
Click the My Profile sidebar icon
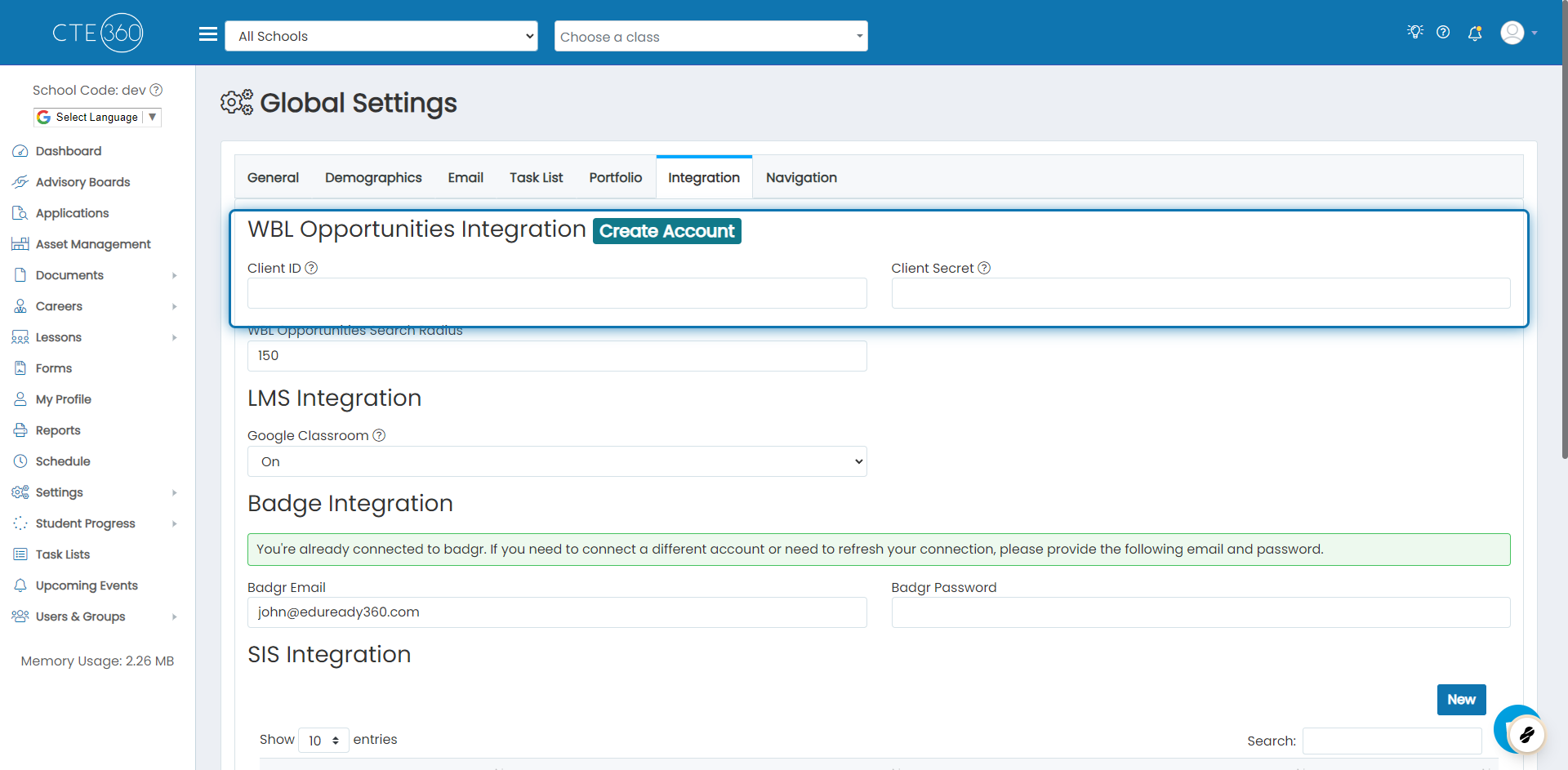(20, 399)
